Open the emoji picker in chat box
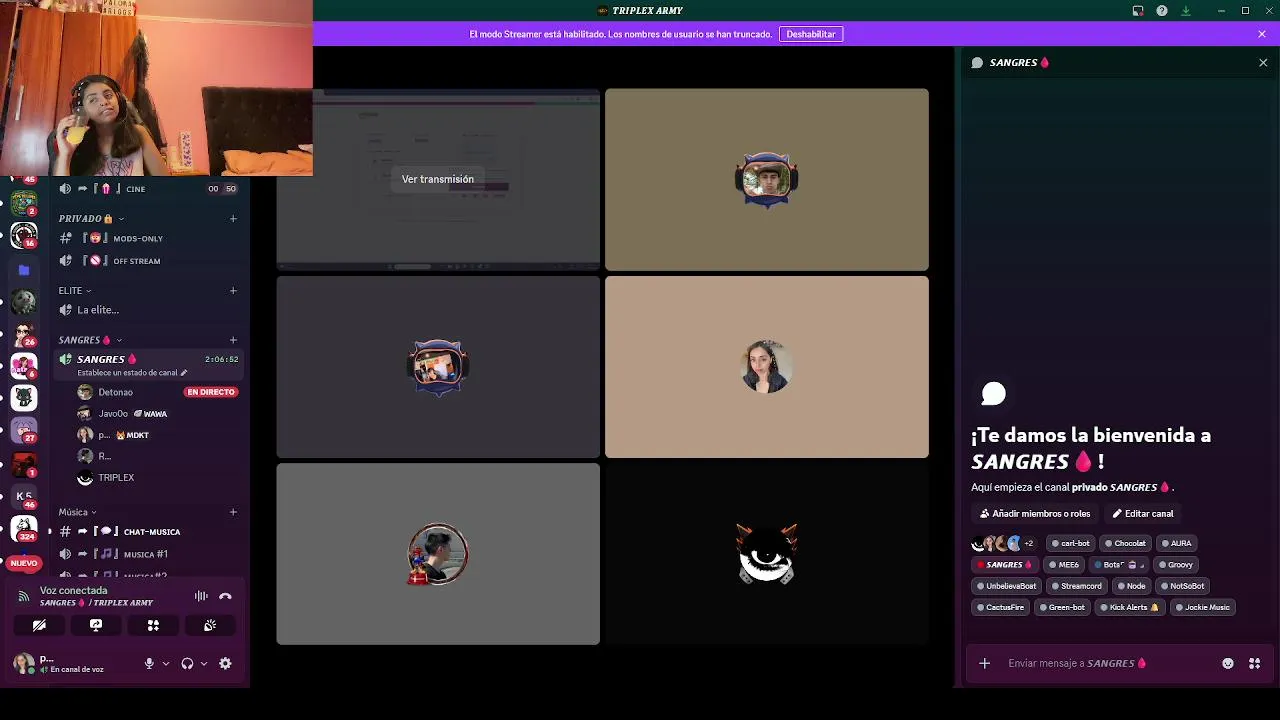The width and height of the screenshot is (1280, 720). [1228, 663]
